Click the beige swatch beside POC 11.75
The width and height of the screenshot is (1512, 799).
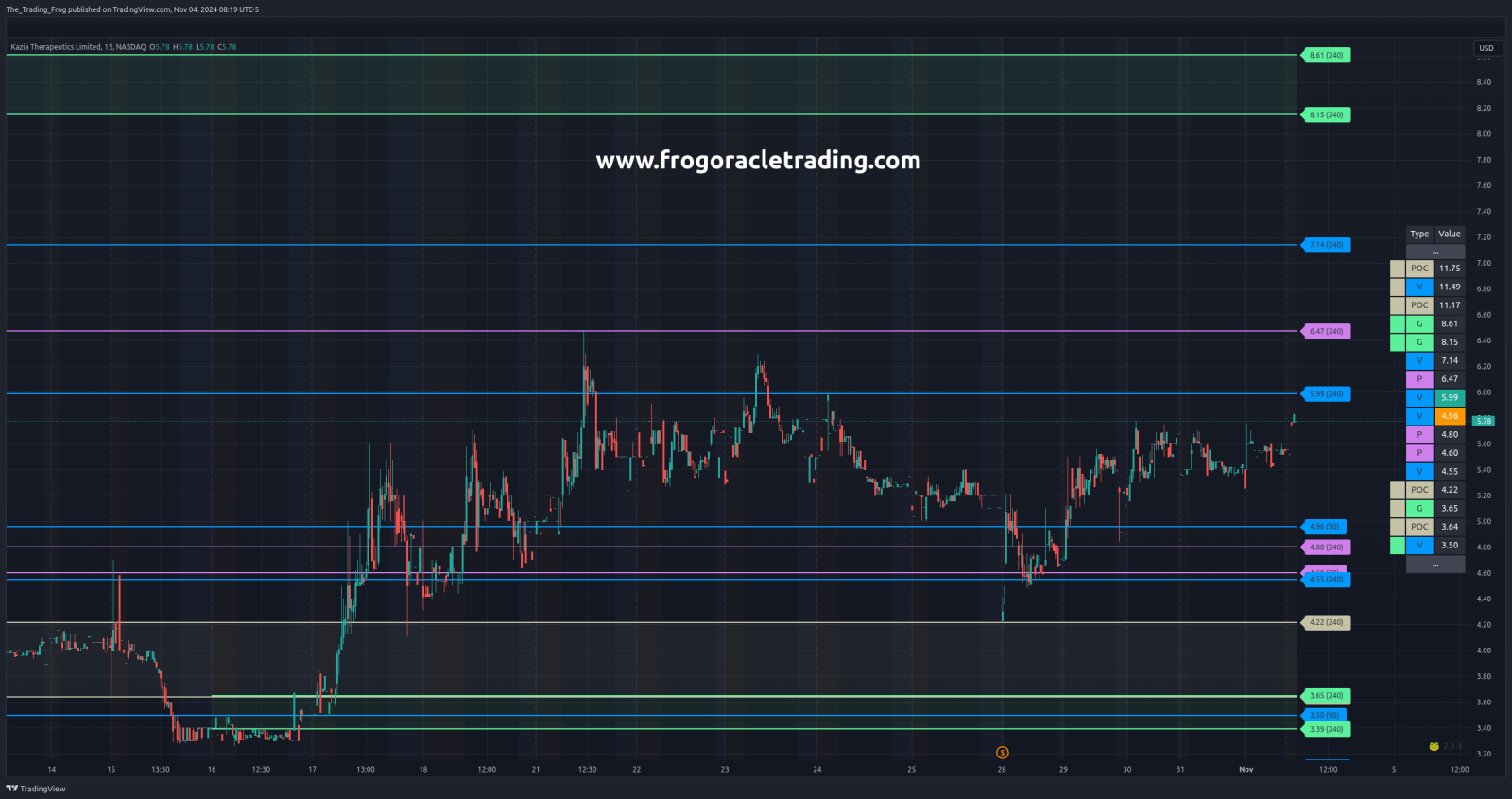(x=1398, y=269)
